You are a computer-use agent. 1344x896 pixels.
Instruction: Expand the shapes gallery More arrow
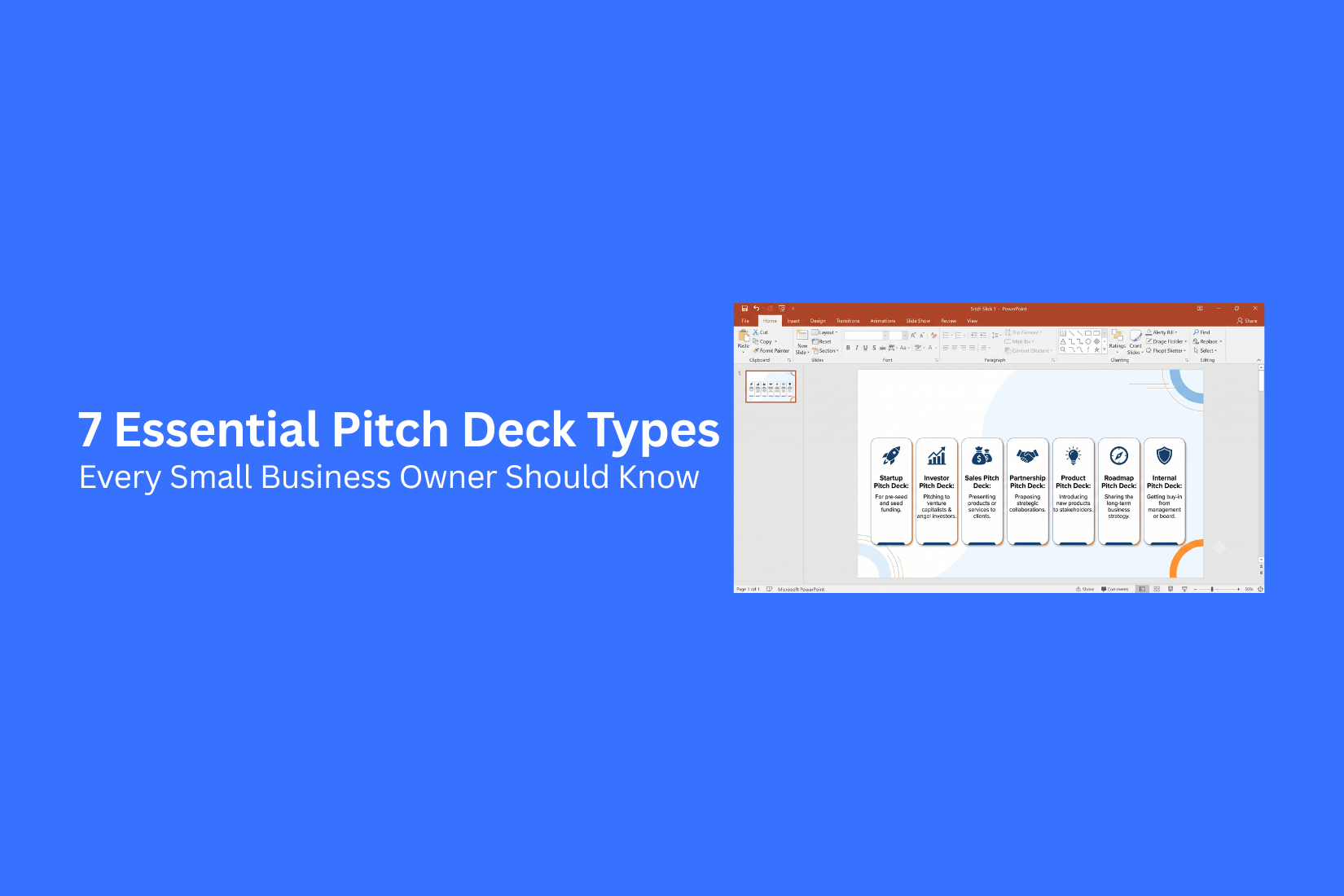[1105, 349]
